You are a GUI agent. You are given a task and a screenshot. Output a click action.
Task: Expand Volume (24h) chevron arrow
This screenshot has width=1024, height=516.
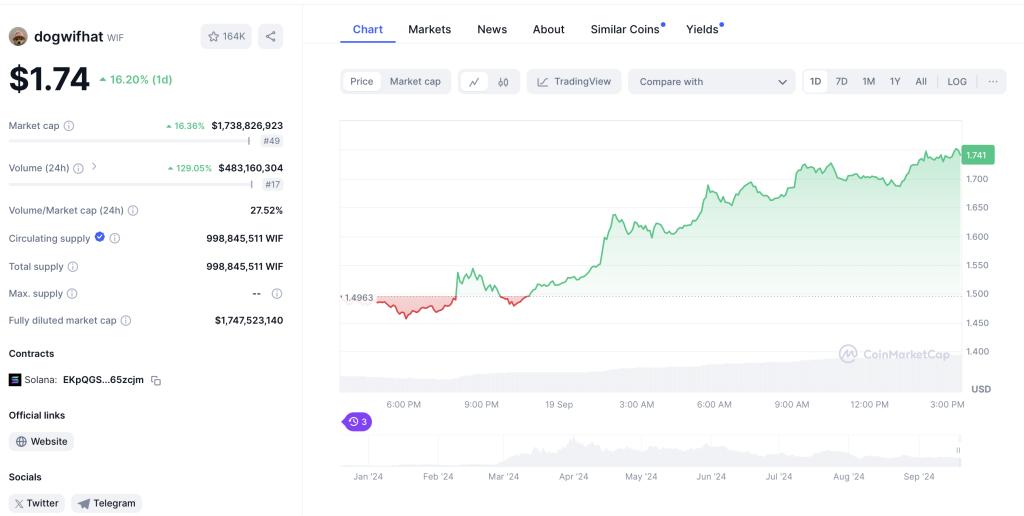(x=94, y=167)
